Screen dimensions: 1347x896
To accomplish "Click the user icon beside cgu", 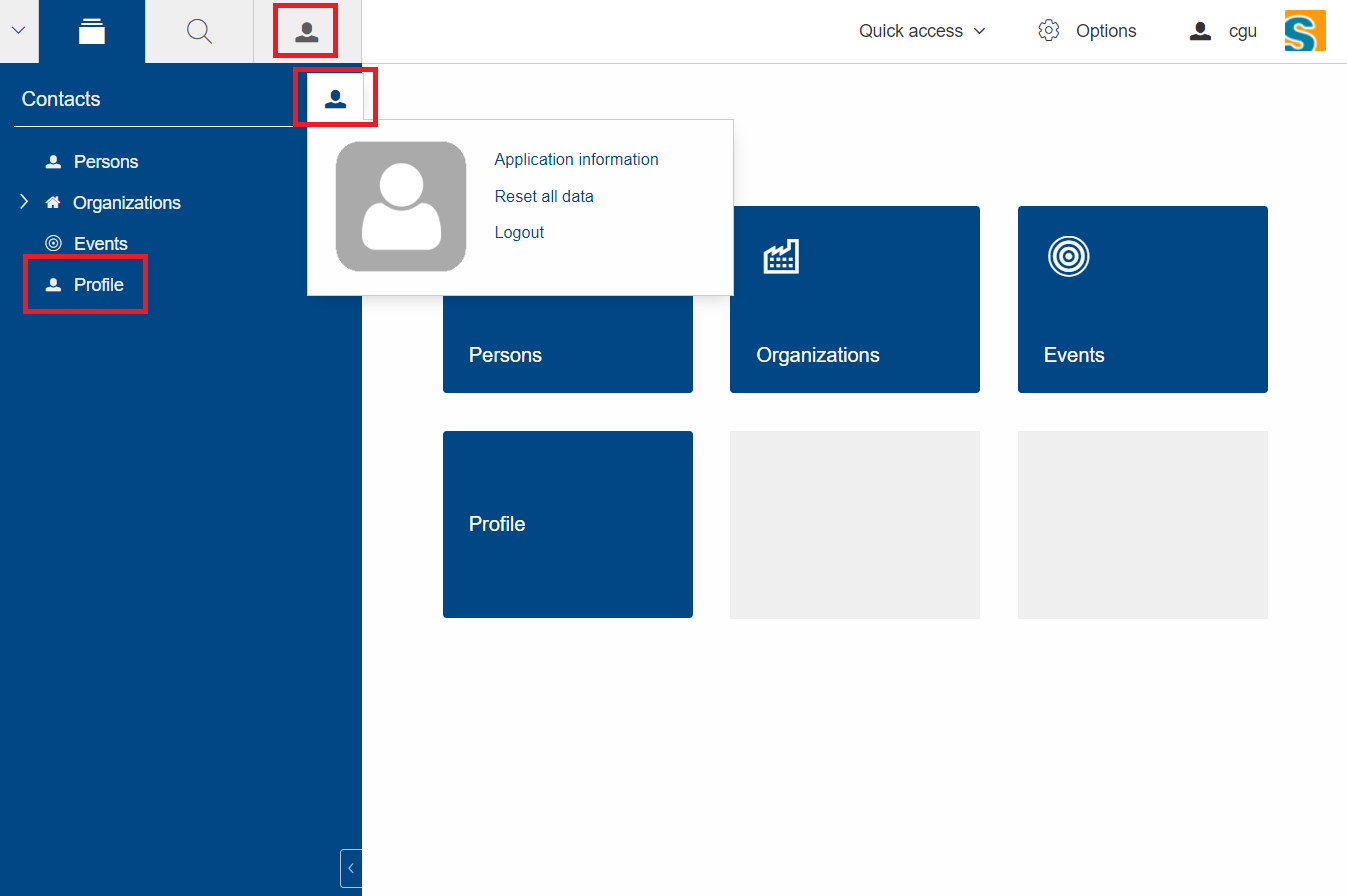I will click(1200, 31).
